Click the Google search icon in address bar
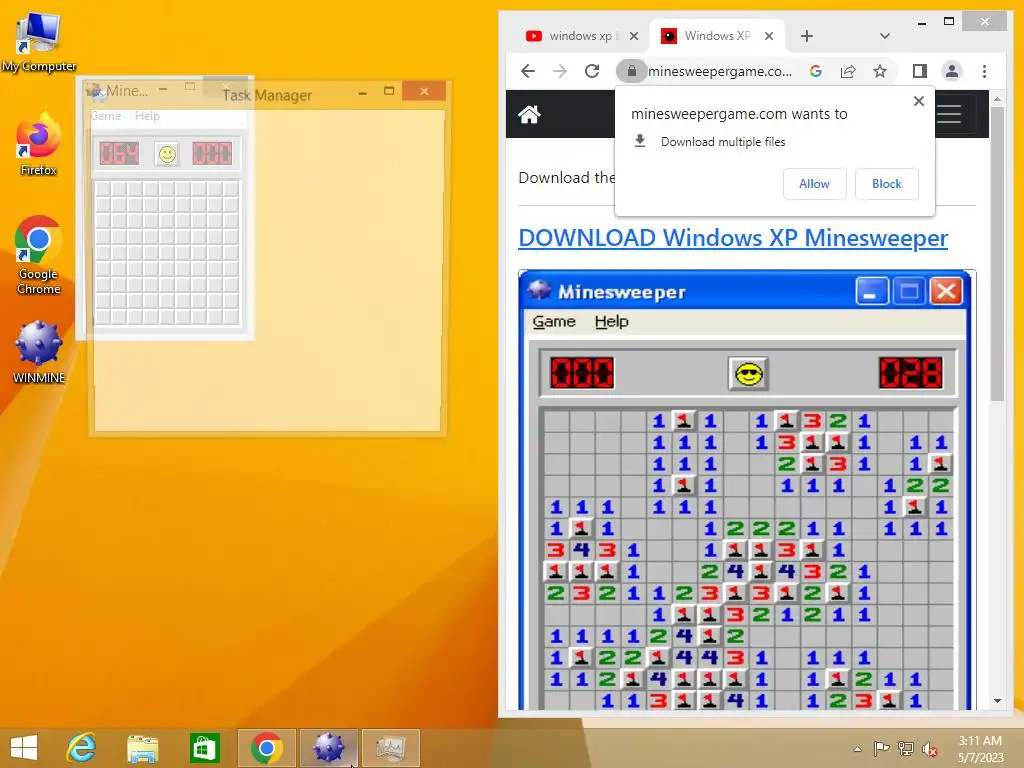The image size is (1024, 768). (816, 71)
